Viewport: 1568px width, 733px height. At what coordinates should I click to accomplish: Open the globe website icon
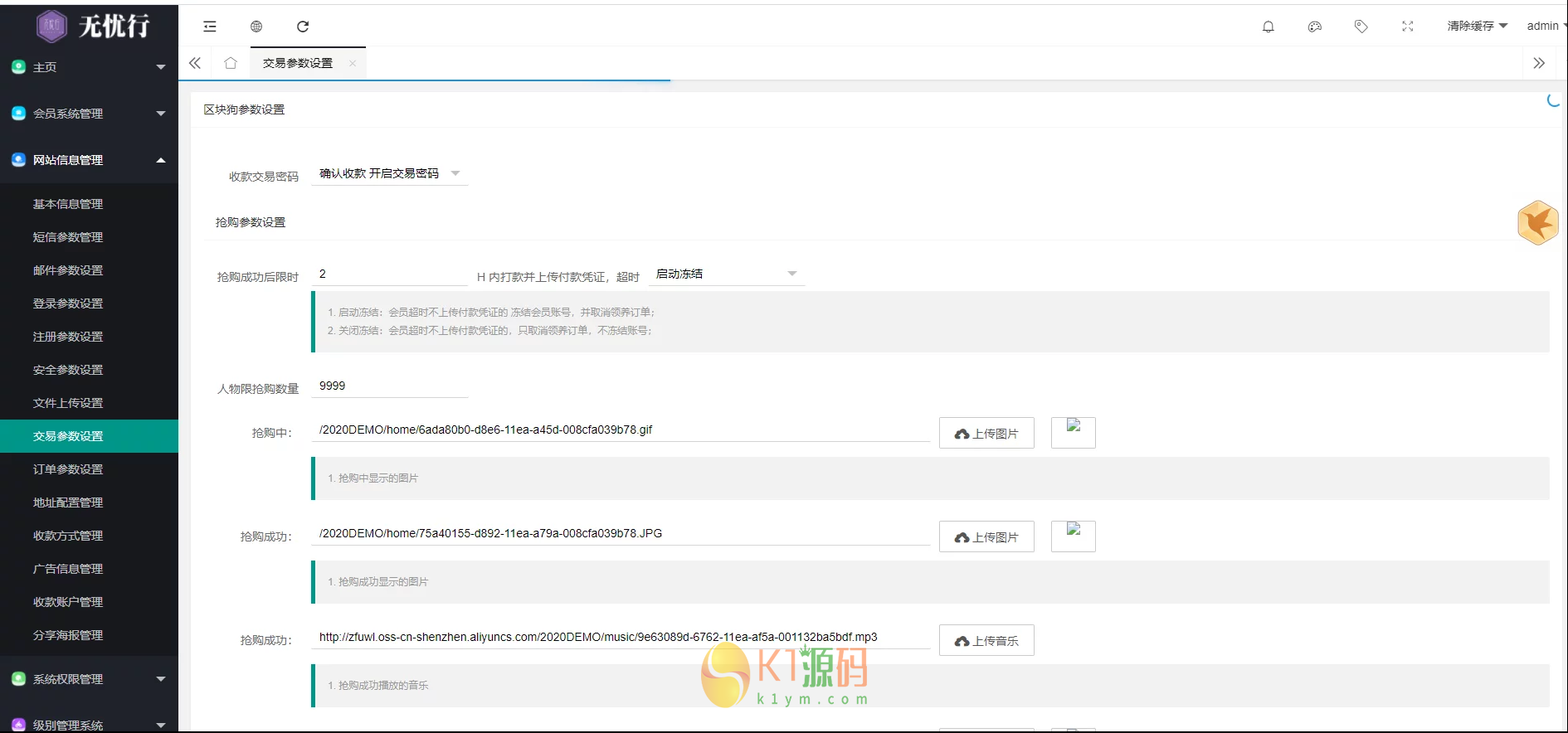[256, 27]
